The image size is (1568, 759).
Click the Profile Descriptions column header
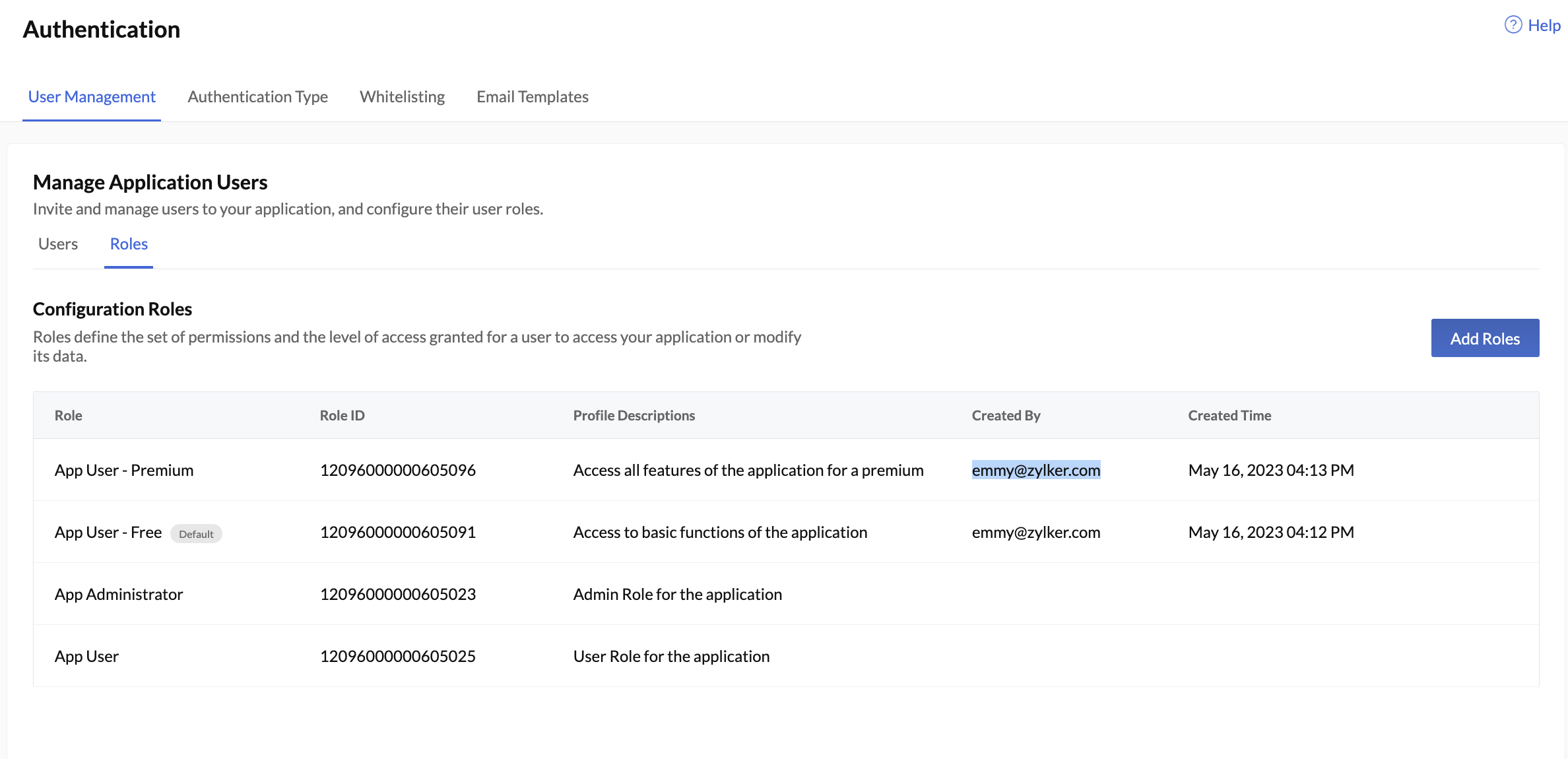634,416
